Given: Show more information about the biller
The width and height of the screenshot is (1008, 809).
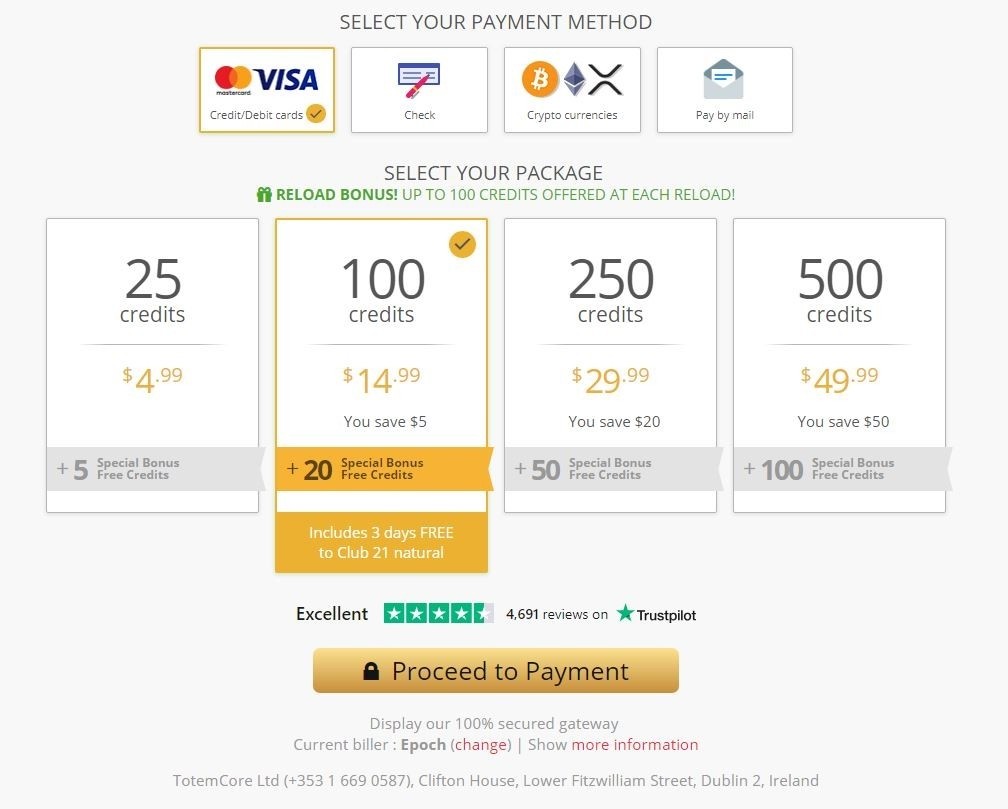Looking at the screenshot, I should [634, 745].
